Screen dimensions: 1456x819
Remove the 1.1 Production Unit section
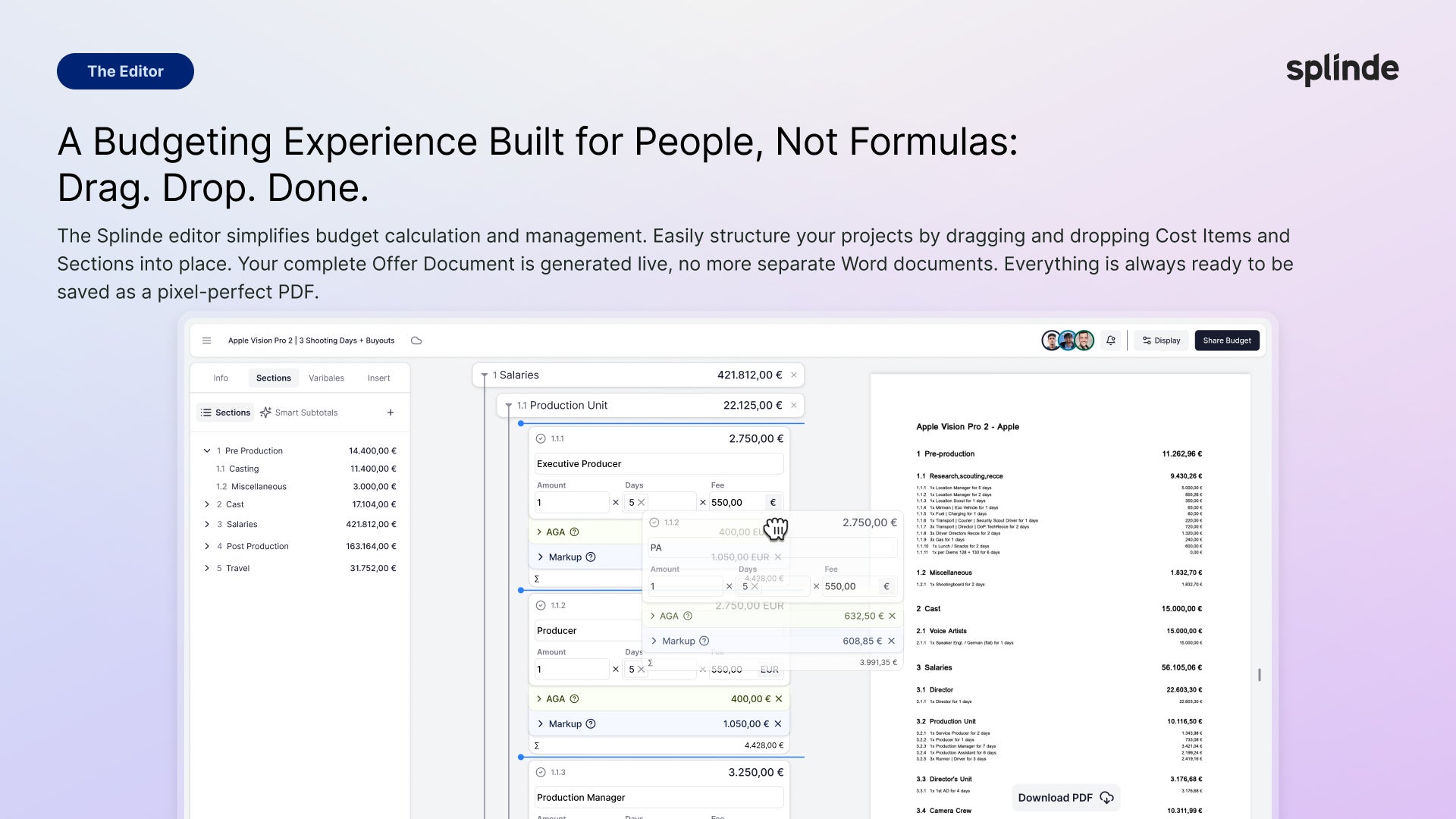(x=794, y=406)
